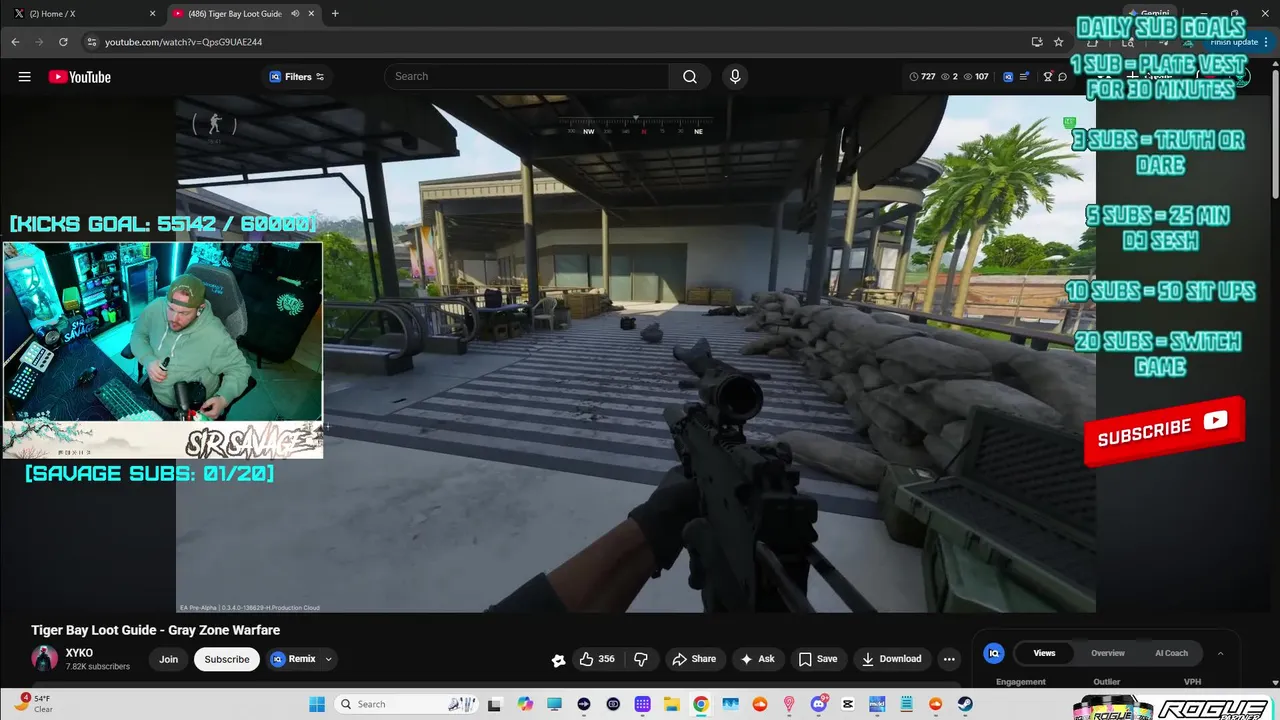This screenshot has width=1280, height=720.
Task: Select the Views tab in vidIQ panel
Action: click(x=1044, y=653)
